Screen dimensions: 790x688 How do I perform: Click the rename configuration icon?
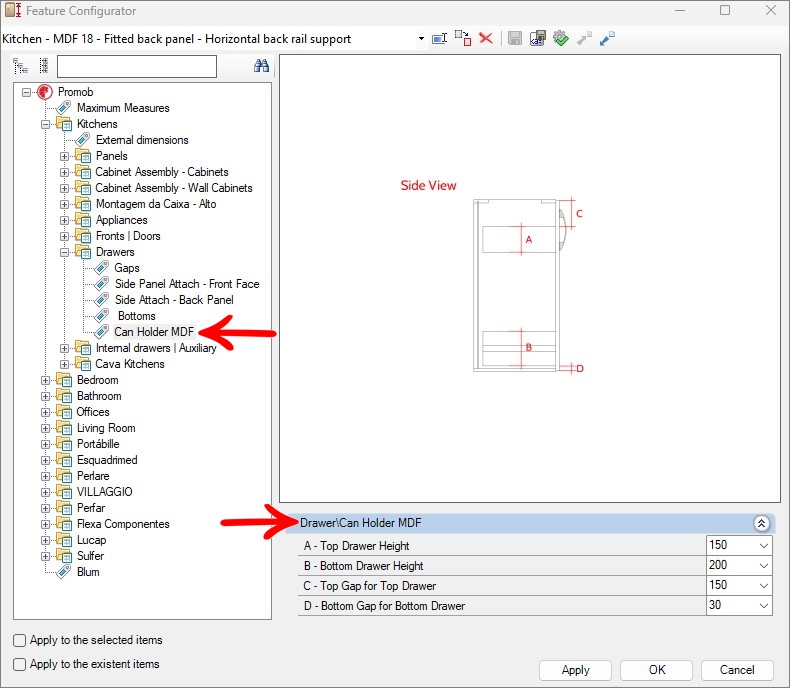(439, 39)
